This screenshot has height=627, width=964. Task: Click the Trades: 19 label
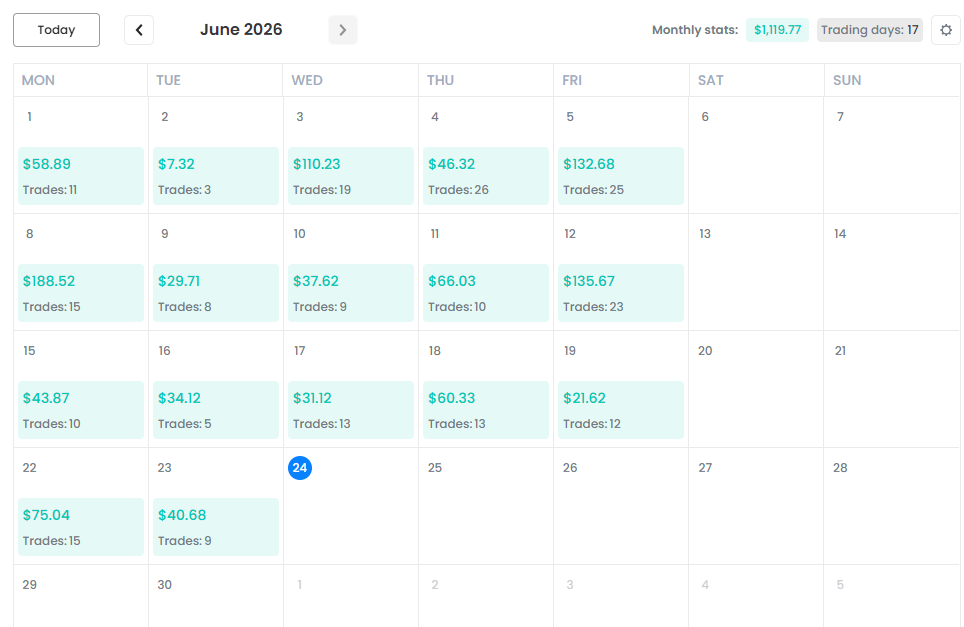(x=322, y=190)
